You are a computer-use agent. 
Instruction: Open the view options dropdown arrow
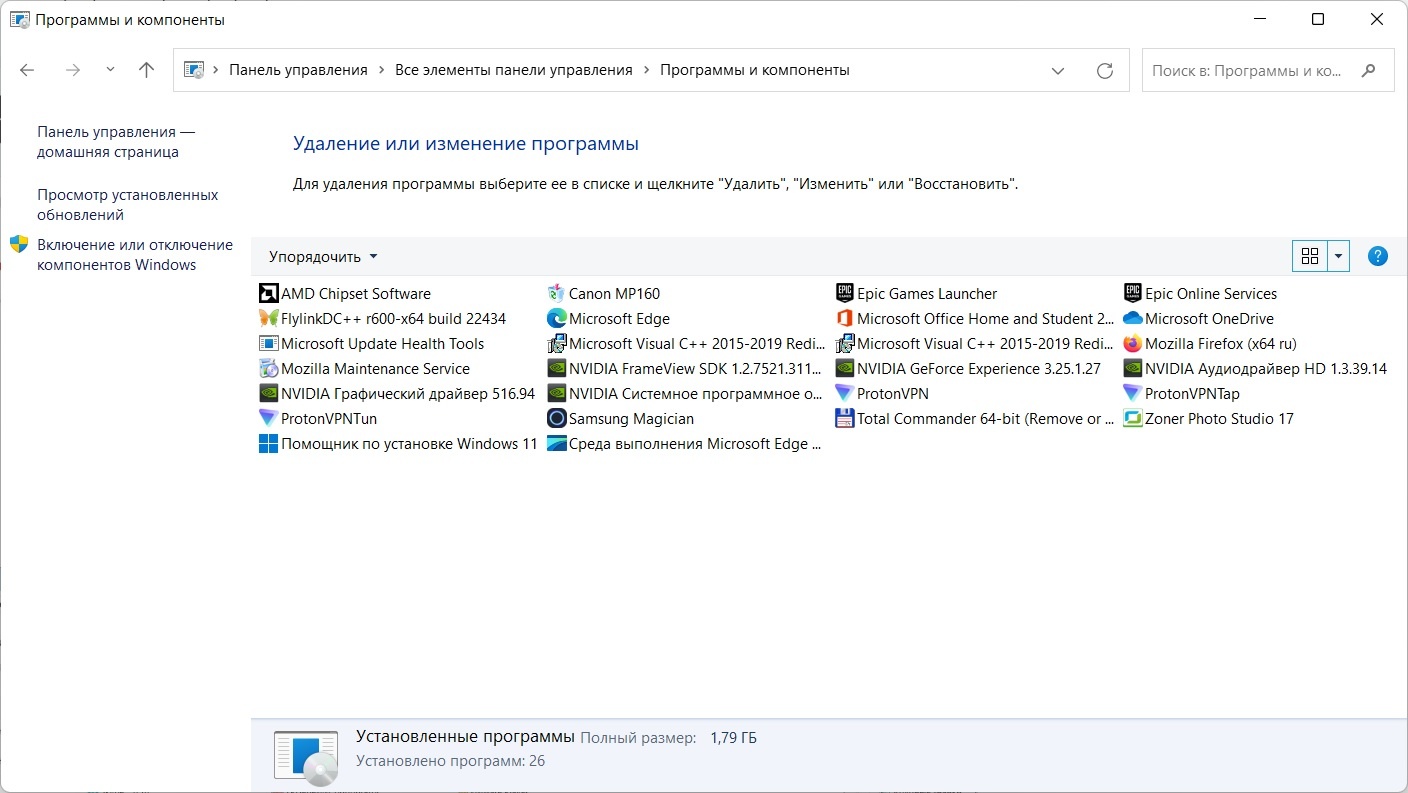click(1338, 256)
